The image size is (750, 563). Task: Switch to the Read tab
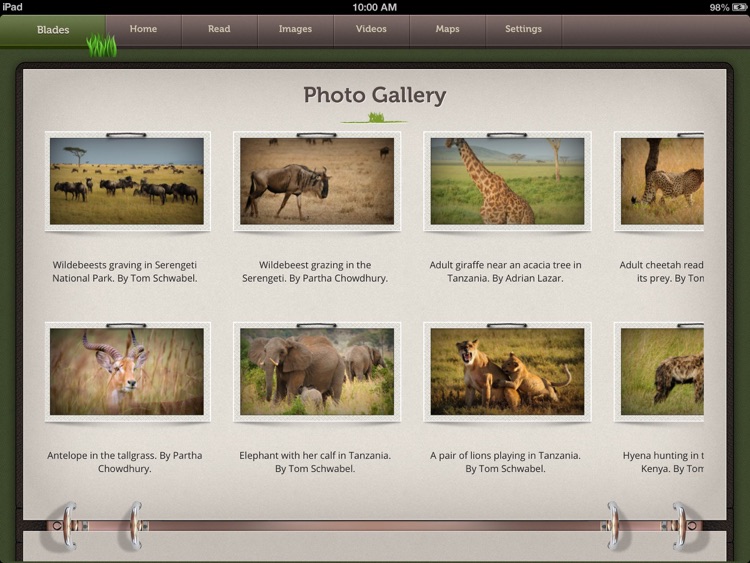219,29
